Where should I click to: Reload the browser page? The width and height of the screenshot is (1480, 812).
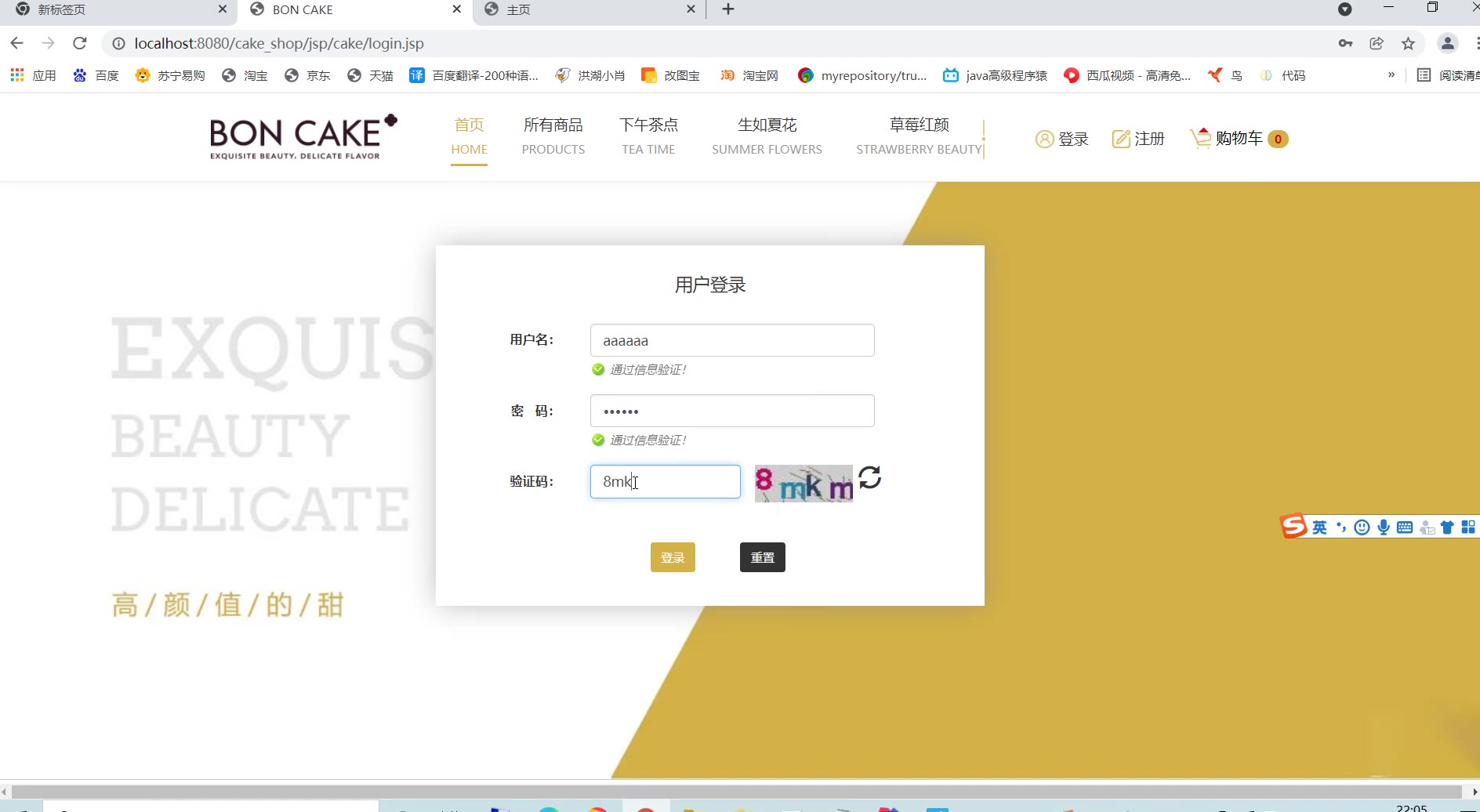click(79, 44)
